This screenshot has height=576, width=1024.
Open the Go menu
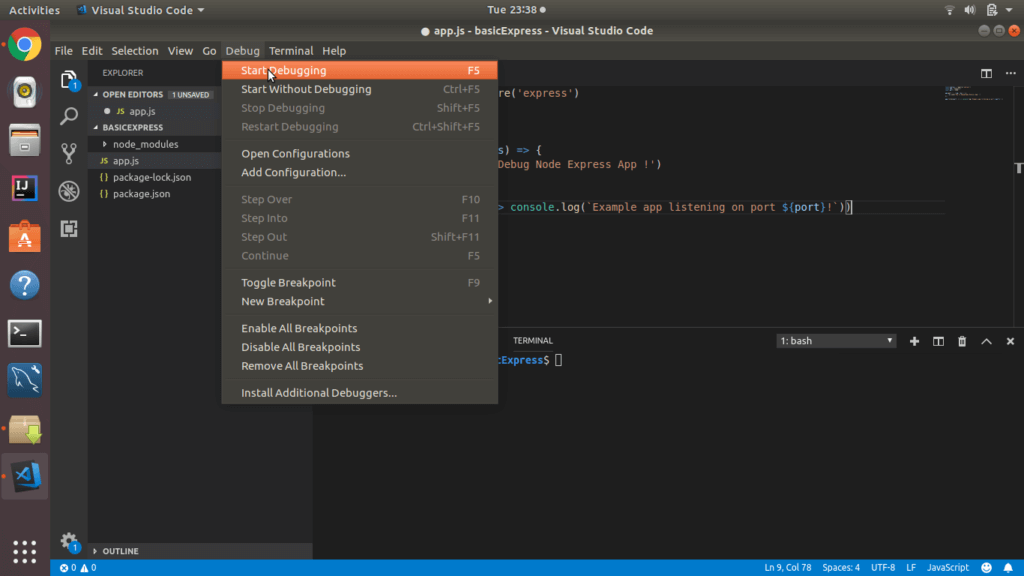209,50
